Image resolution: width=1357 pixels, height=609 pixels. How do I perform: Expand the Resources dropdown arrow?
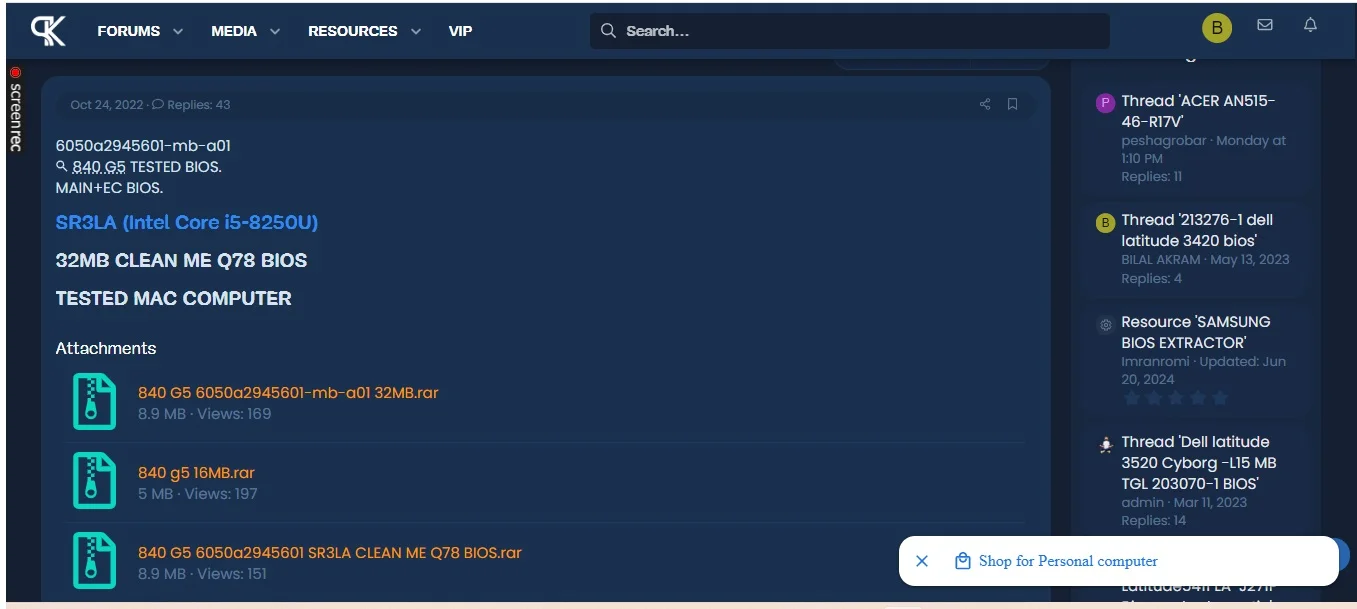tap(416, 32)
